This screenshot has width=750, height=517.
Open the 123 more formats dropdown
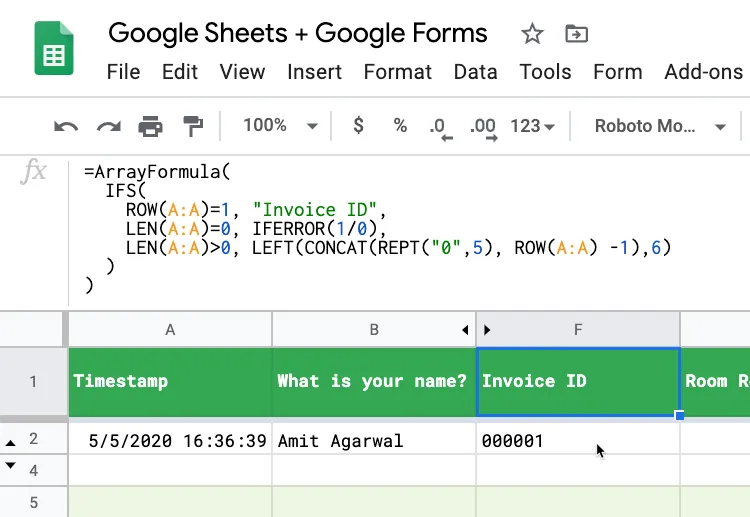click(x=532, y=126)
